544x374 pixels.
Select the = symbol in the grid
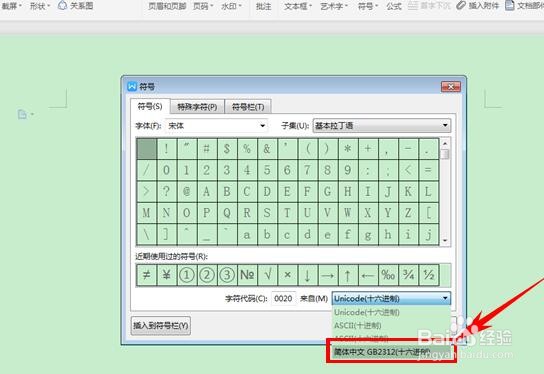coord(428,170)
